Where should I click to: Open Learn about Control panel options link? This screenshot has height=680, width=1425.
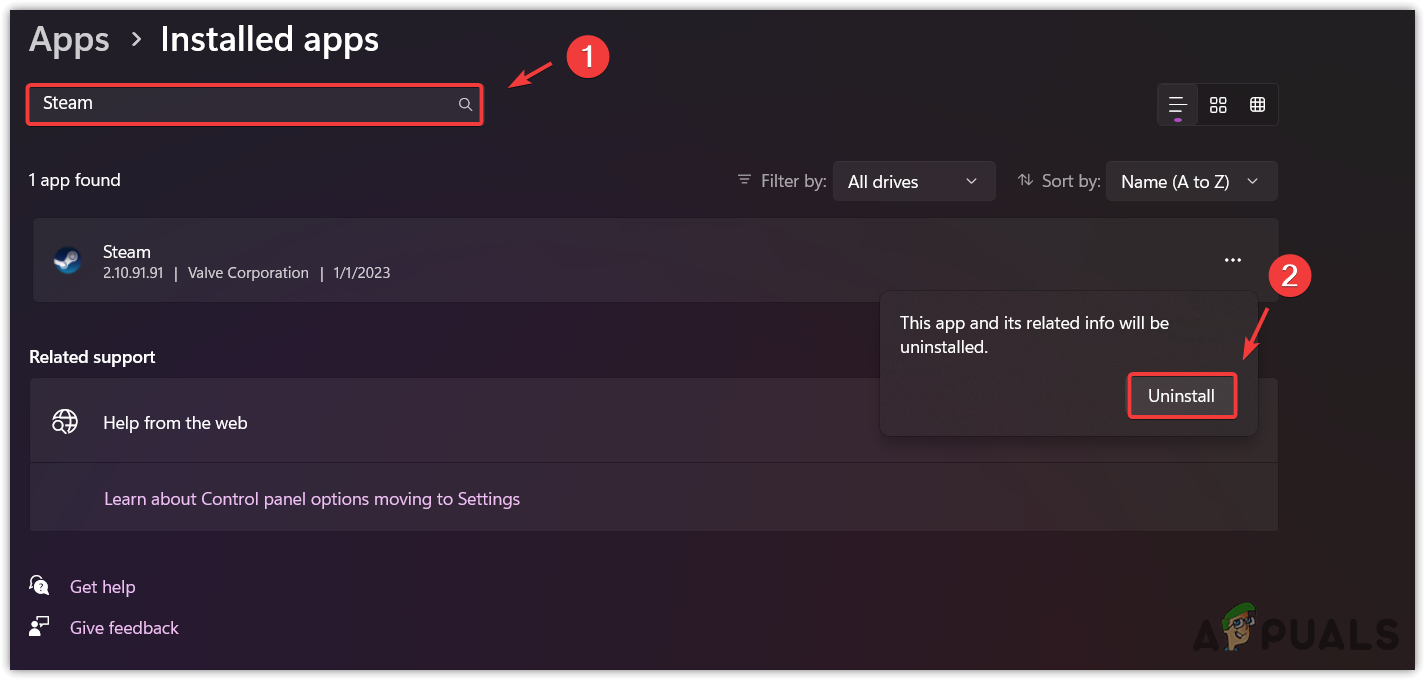pos(312,498)
